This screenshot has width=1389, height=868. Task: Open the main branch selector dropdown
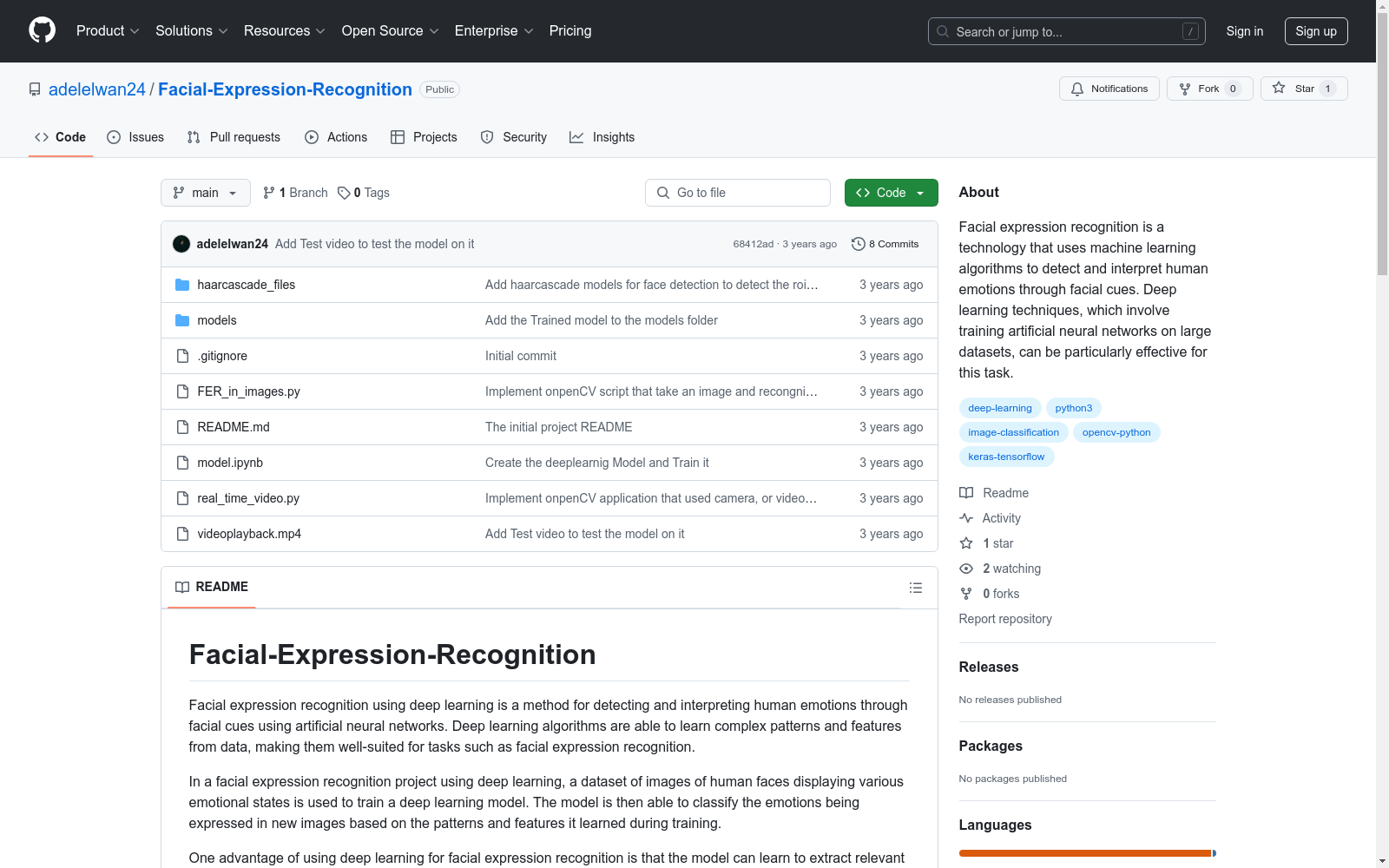pyautogui.click(x=206, y=193)
